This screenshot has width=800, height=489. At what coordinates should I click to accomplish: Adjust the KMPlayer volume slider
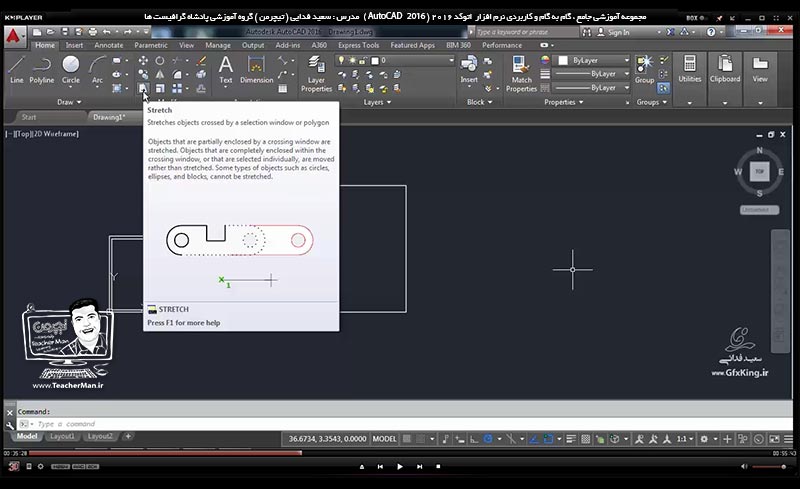pos(768,467)
